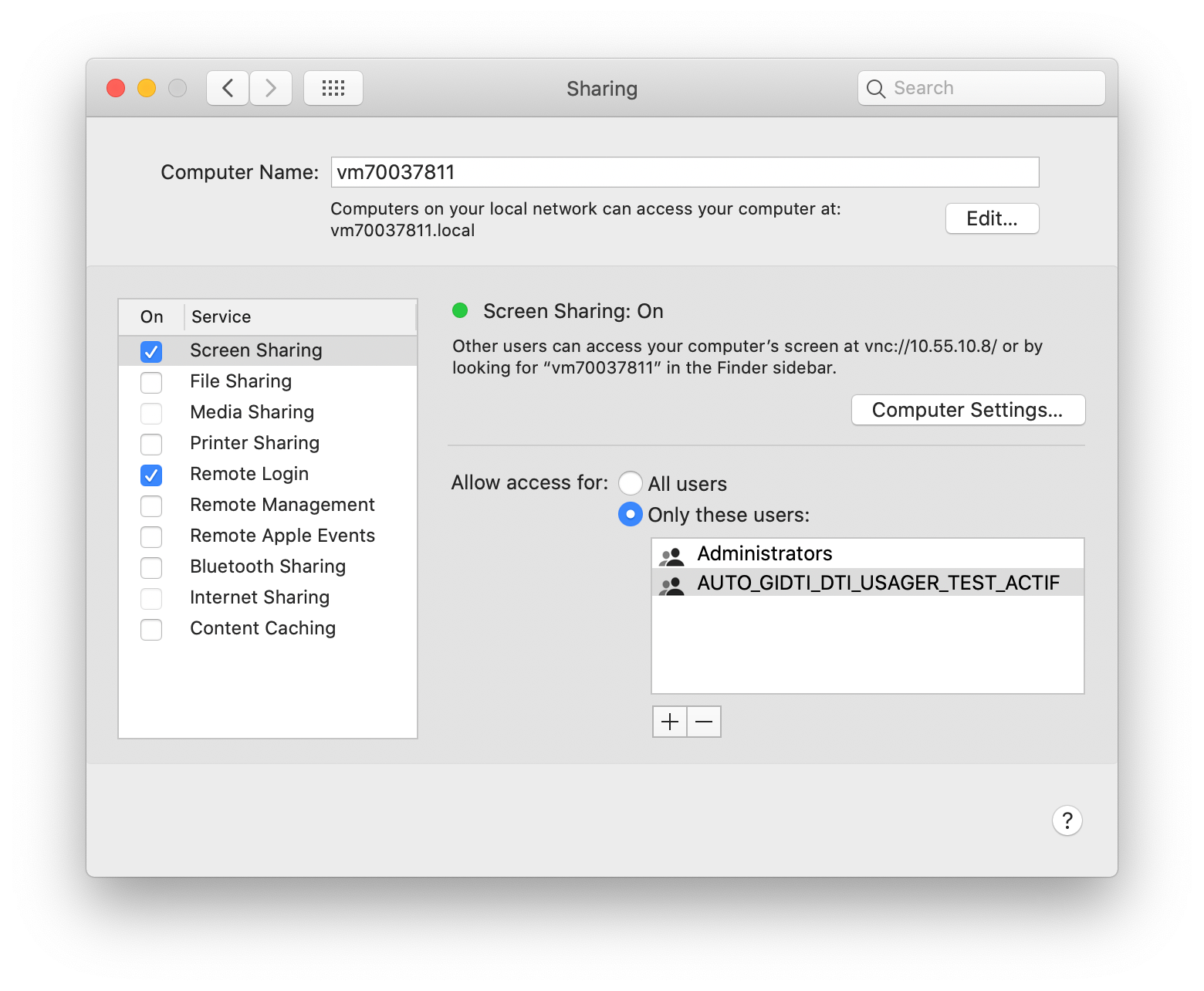The image size is (1204, 991).
Task: Remove selected user with the minus button
Action: pyautogui.click(x=704, y=722)
